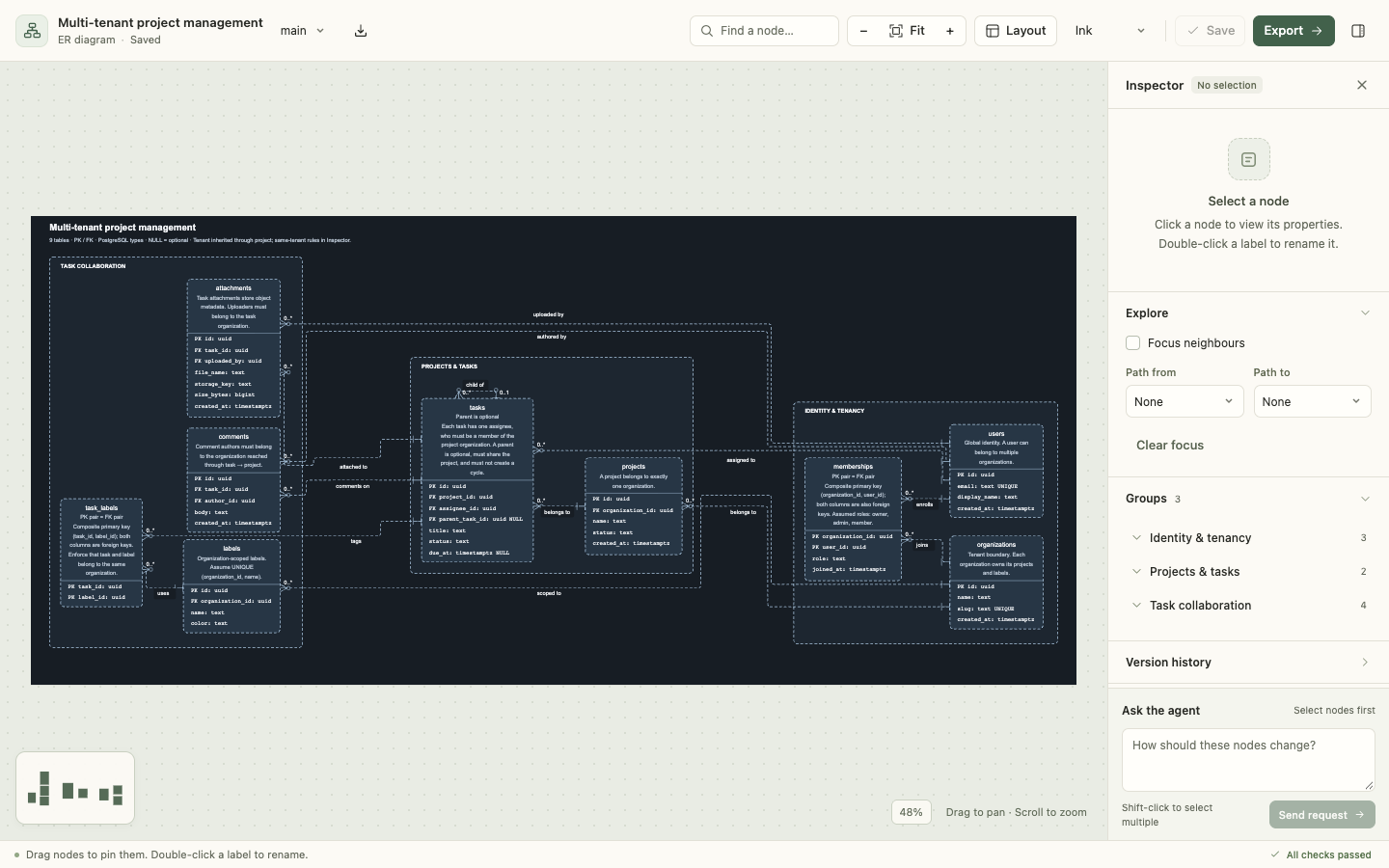Select the attachments table node

pyautogui.click(x=233, y=348)
